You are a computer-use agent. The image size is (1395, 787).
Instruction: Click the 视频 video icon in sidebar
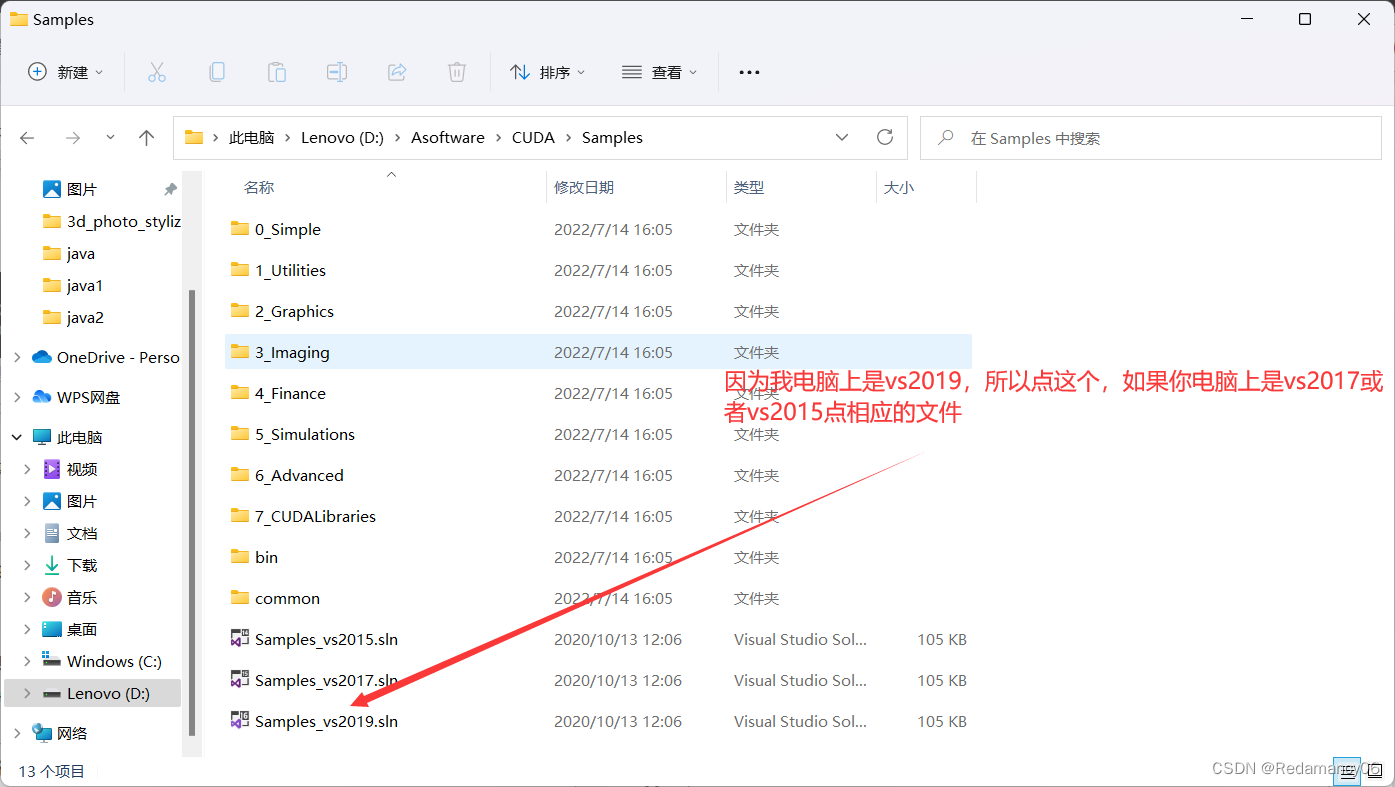point(52,469)
